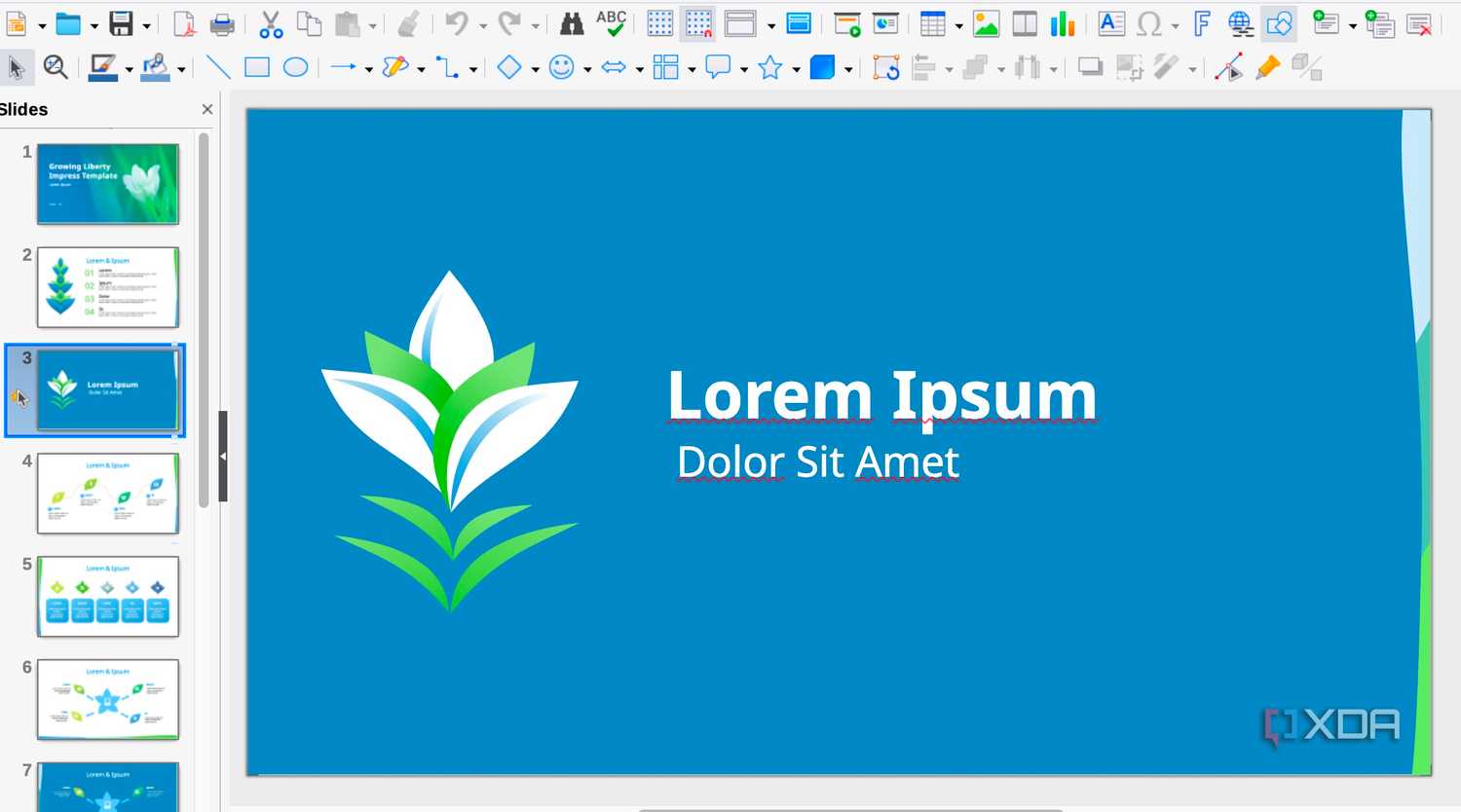This screenshot has width=1461, height=812.
Task: Start slideshow from first slide
Action: pos(847,23)
